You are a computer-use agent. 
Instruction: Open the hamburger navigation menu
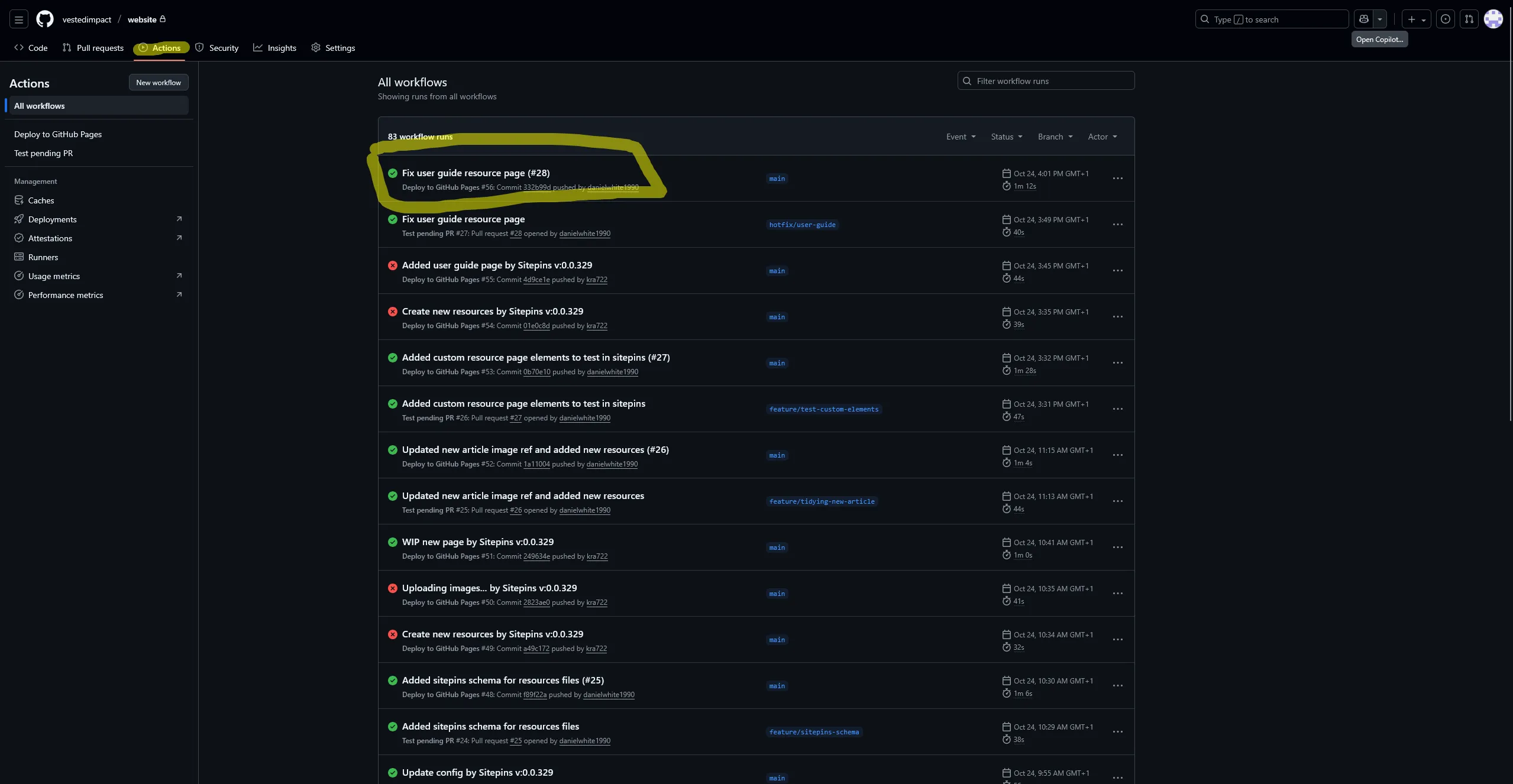18,18
